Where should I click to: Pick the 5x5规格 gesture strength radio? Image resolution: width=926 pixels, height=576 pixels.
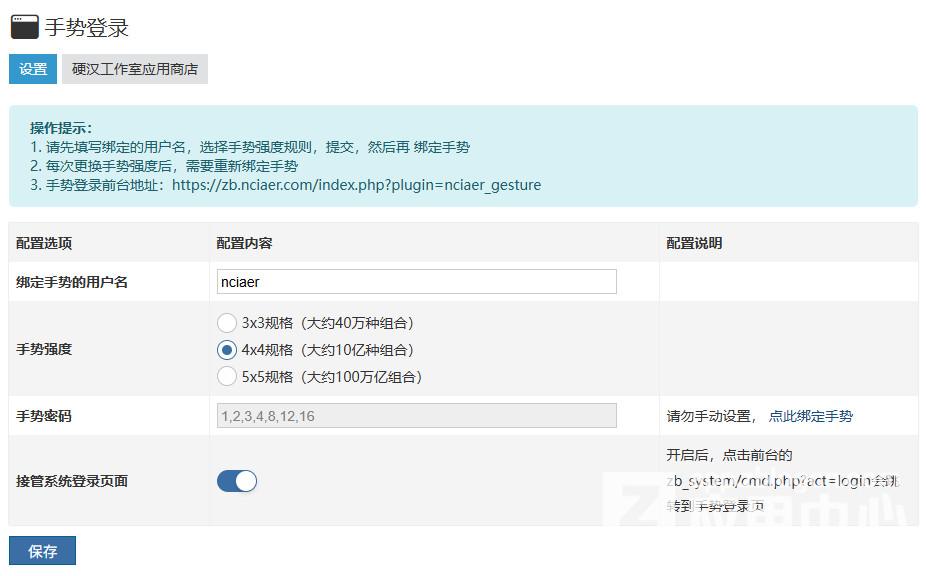(x=227, y=377)
